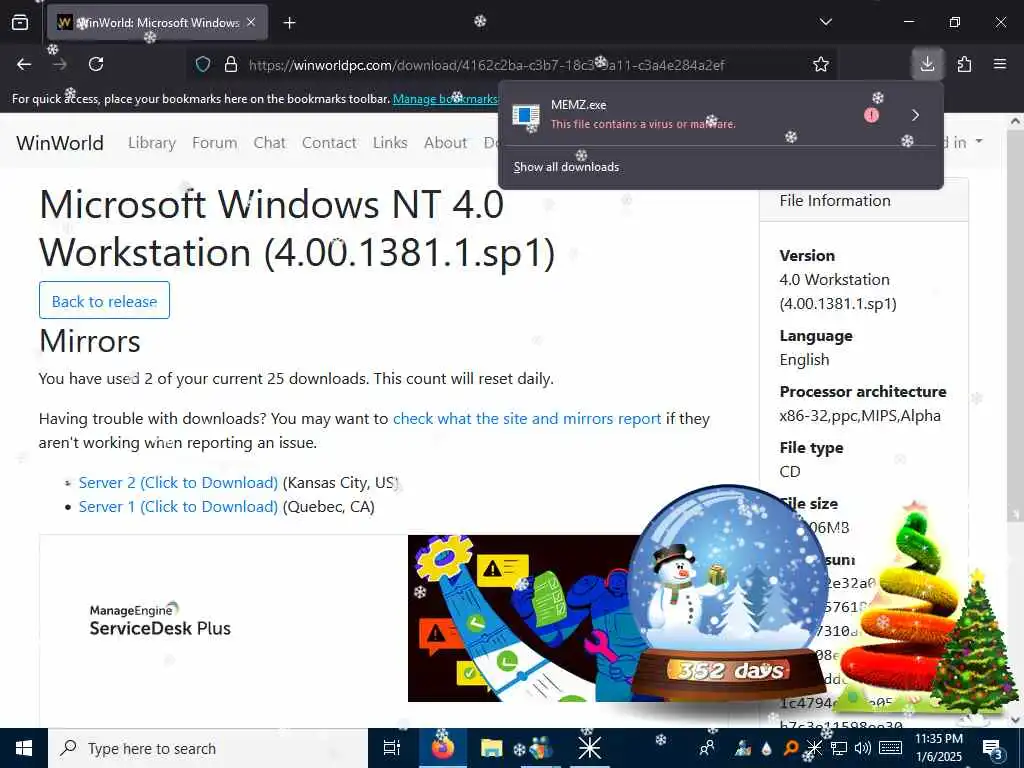Open the Windows Start menu

click(24, 748)
